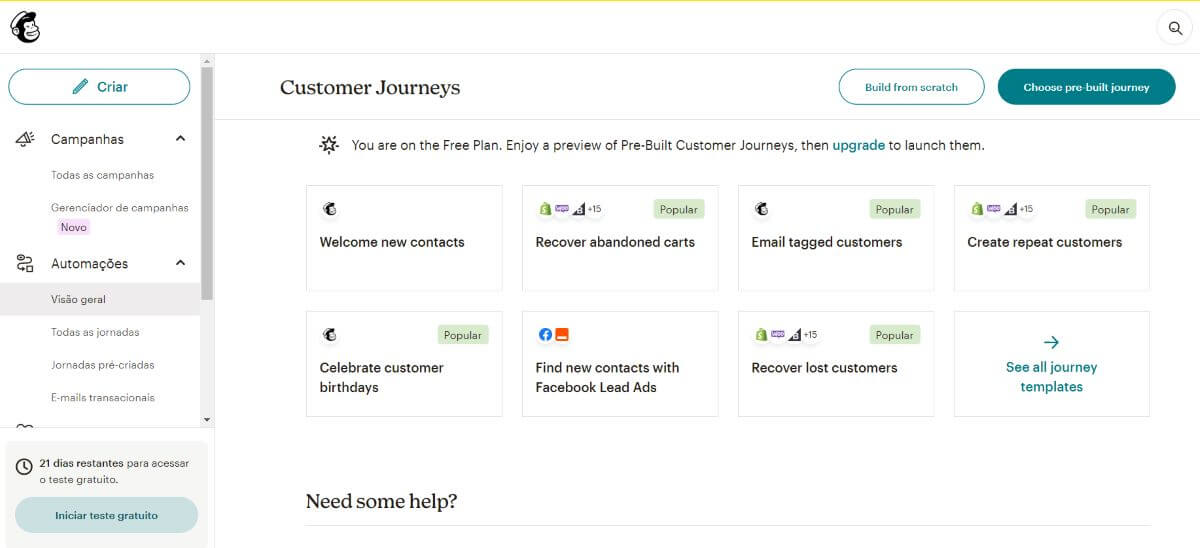The image size is (1200, 548).
Task: Click the sparkle icon next to the Free Plan notice
Action: (x=329, y=145)
